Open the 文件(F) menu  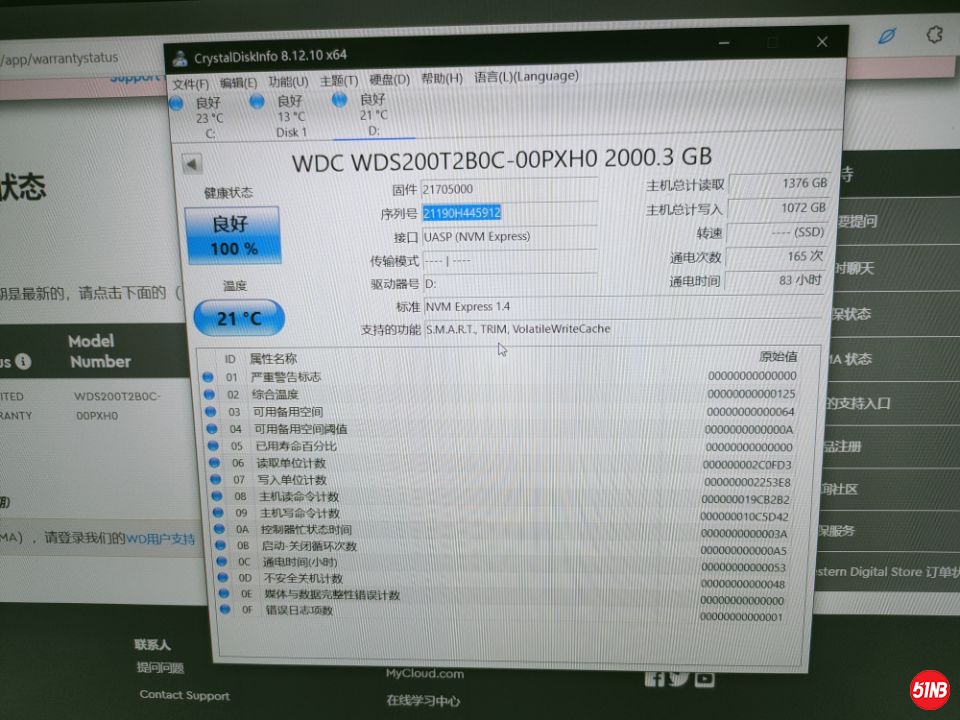click(x=191, y=83)
